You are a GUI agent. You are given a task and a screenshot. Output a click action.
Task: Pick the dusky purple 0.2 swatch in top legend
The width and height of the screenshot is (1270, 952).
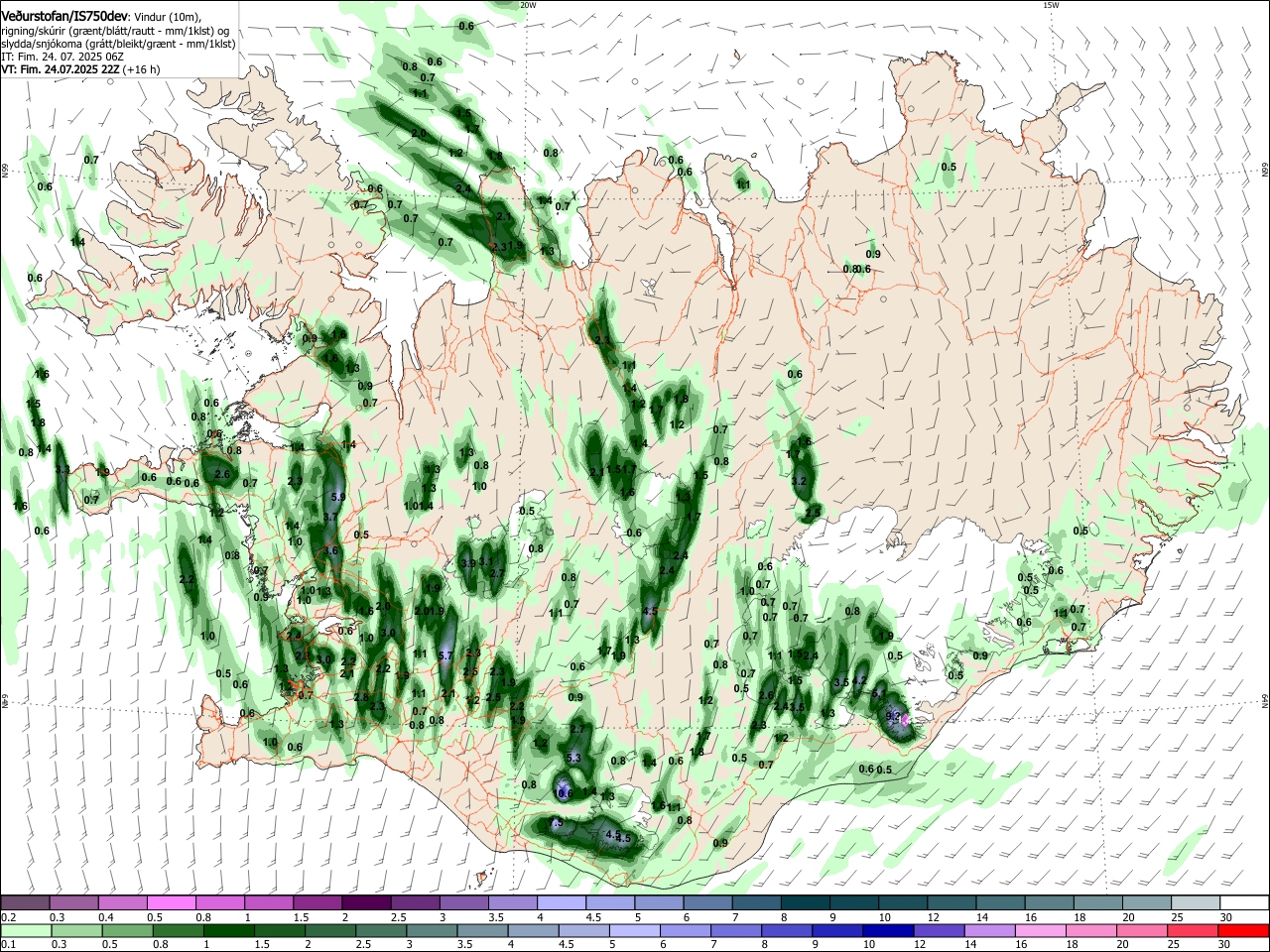pos(25,902)
